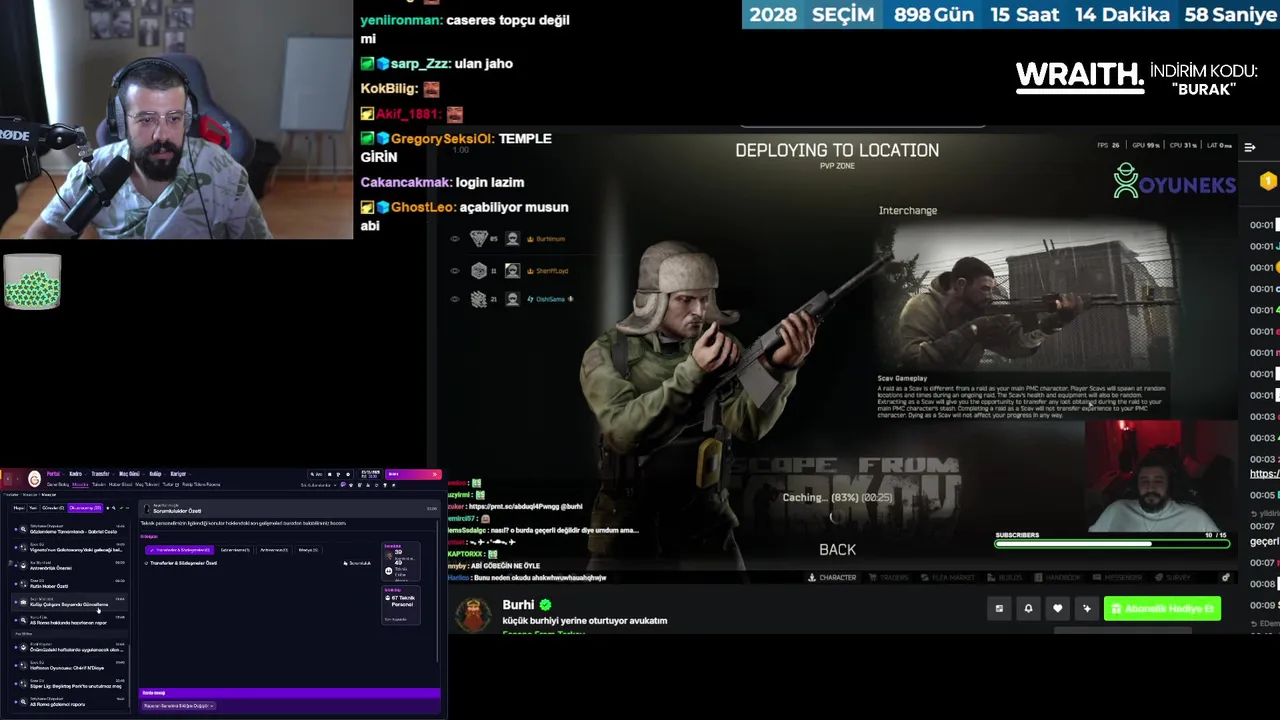Select the Gözlemleme tab in message
The width and height of the screenshot is (1280, 720).
click(235, 550)
